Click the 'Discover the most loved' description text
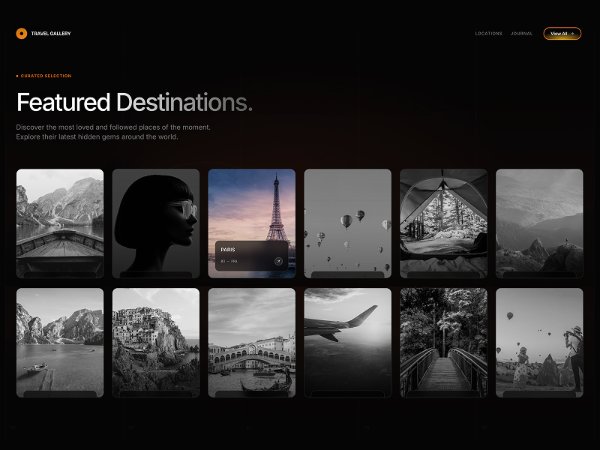This screenshot has width=600, height=450. (x=113, y=132)
